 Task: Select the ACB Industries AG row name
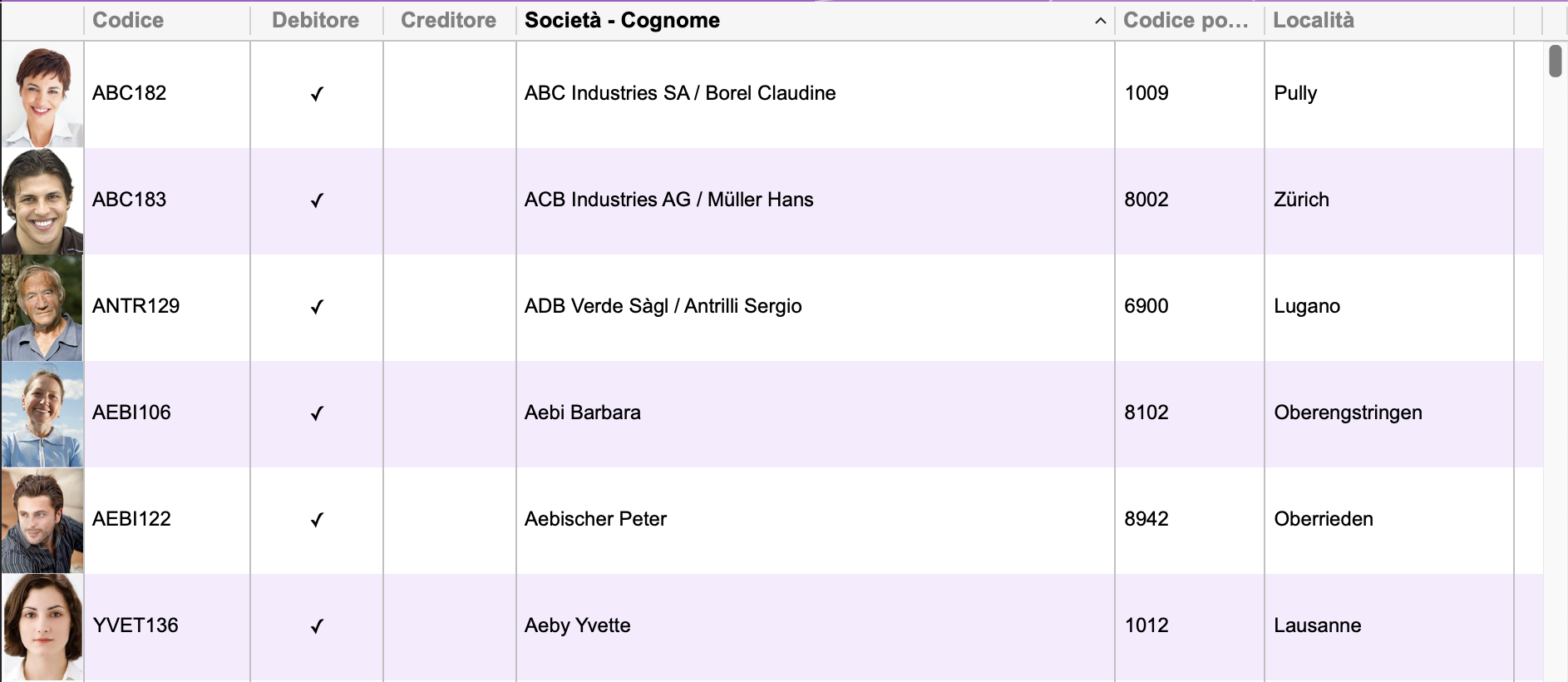669,200
